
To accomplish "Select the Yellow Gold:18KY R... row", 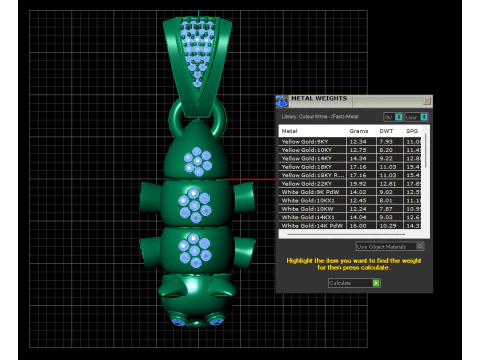I will pos(350,175).
